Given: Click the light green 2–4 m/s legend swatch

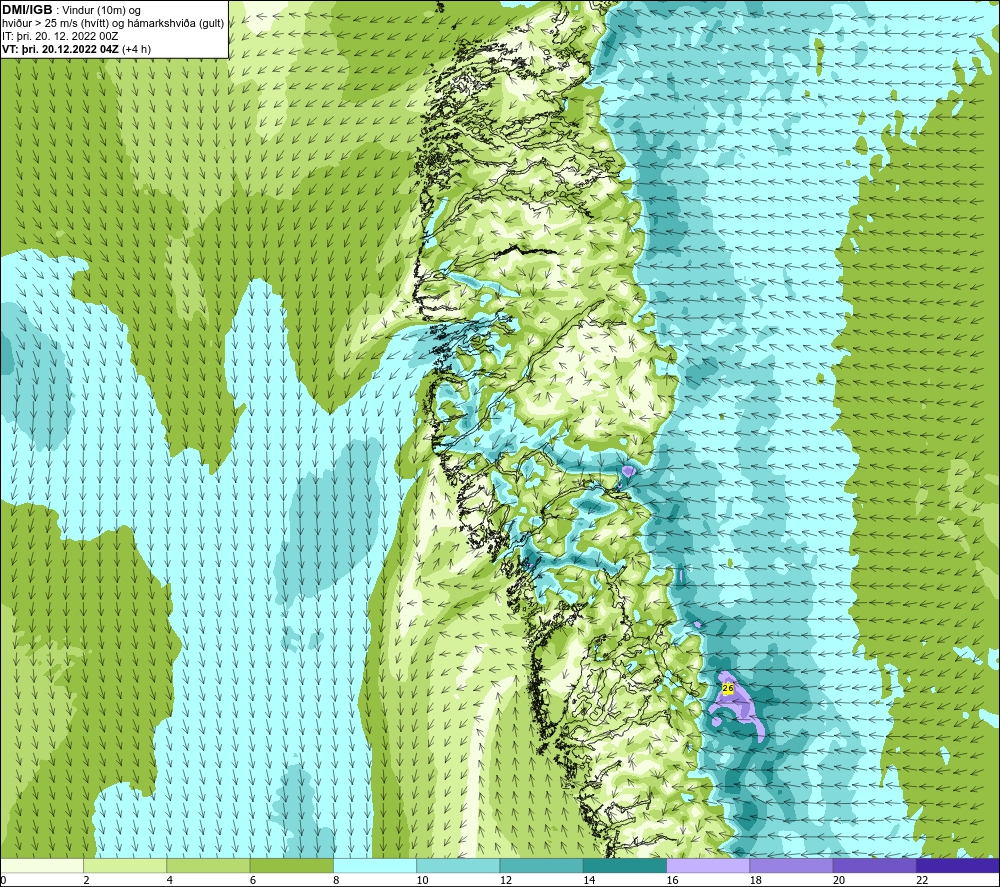Looking at the screenshot, I should 125,865.
